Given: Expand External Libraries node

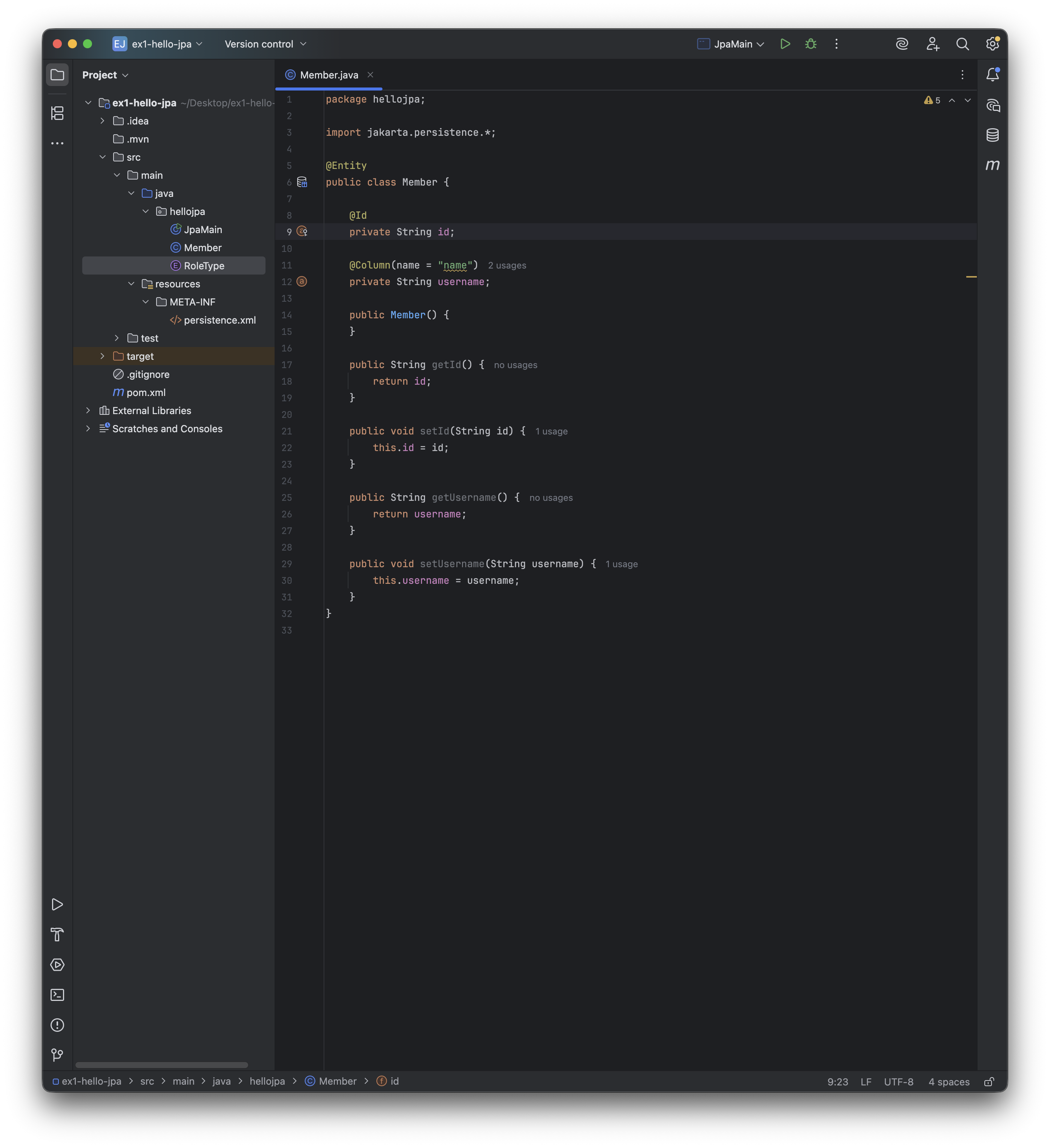Looking at the screenshot, I should [x=88, y=411].
